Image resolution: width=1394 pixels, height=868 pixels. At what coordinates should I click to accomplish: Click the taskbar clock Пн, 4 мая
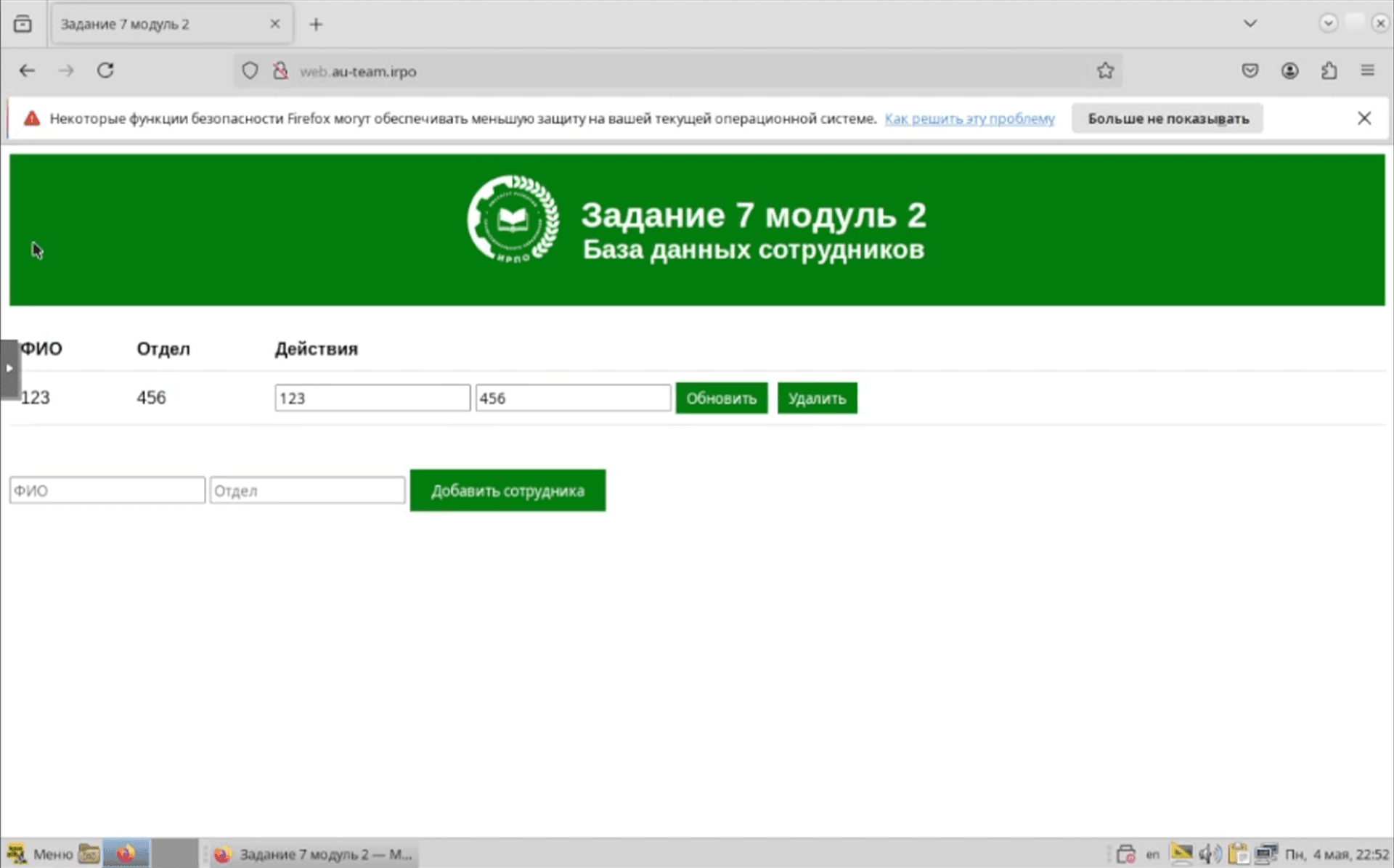1337,854
